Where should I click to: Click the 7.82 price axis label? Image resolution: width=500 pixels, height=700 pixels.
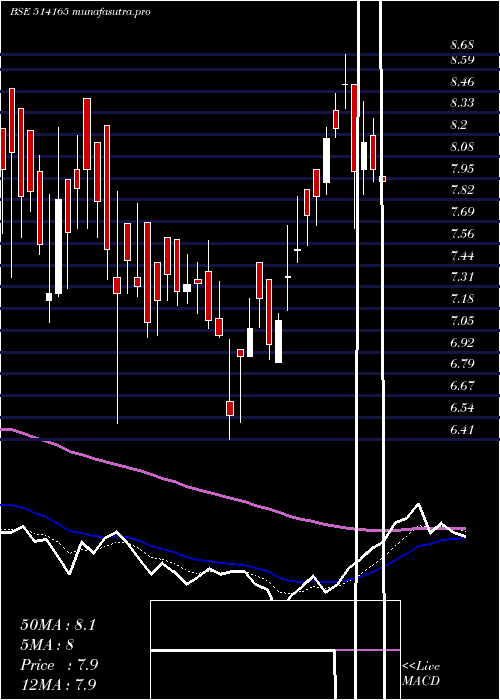point(462,190)
